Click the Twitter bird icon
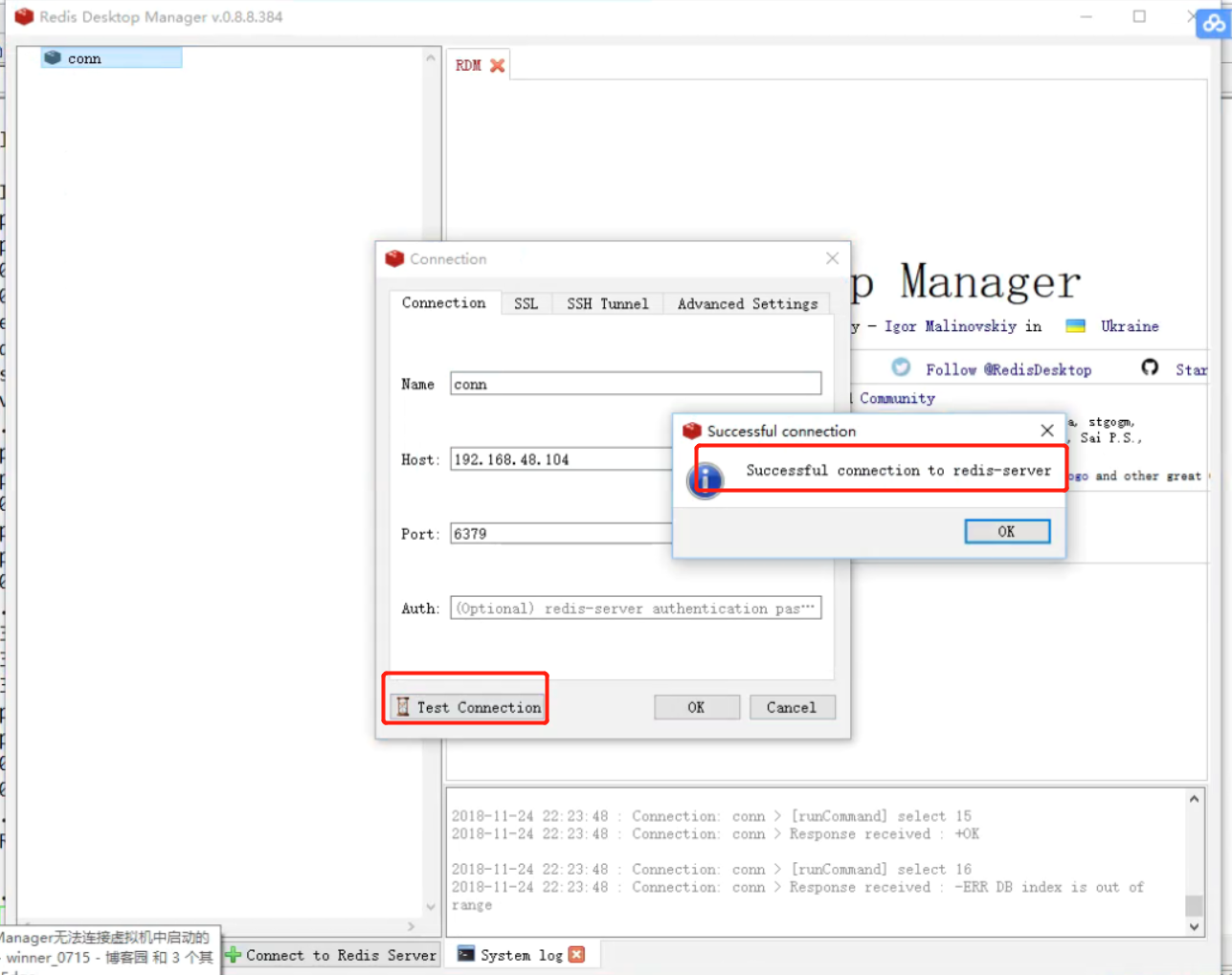1232x975 pixels. pyautogui.click(x=901, y=367)
